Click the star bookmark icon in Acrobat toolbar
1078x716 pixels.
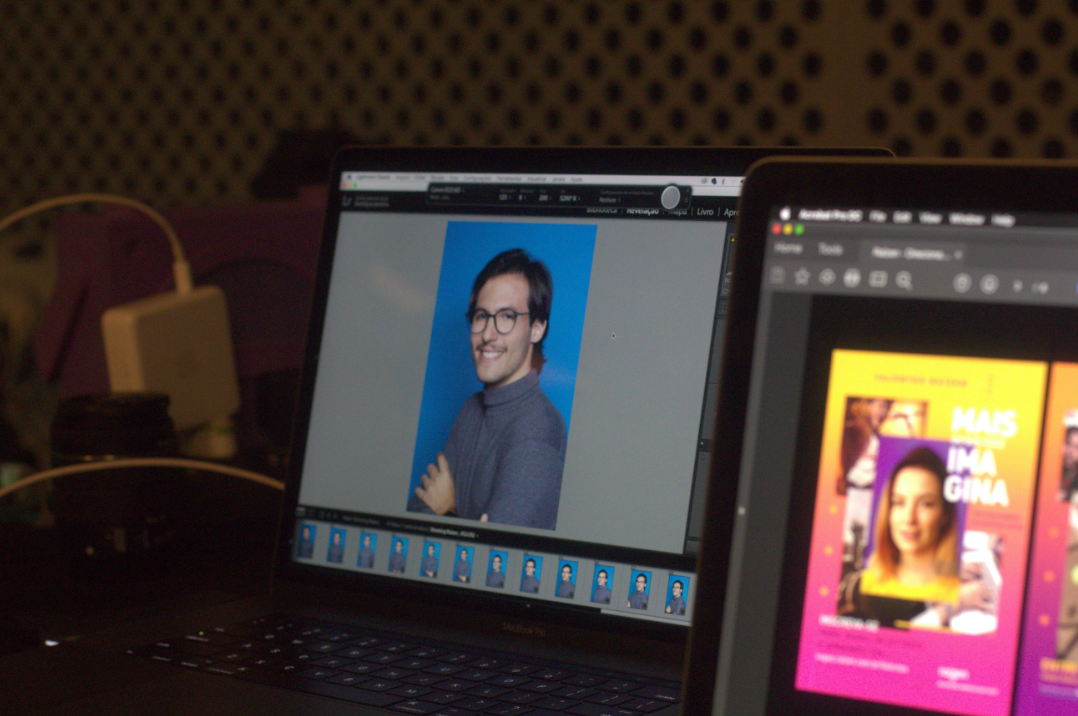802,277
